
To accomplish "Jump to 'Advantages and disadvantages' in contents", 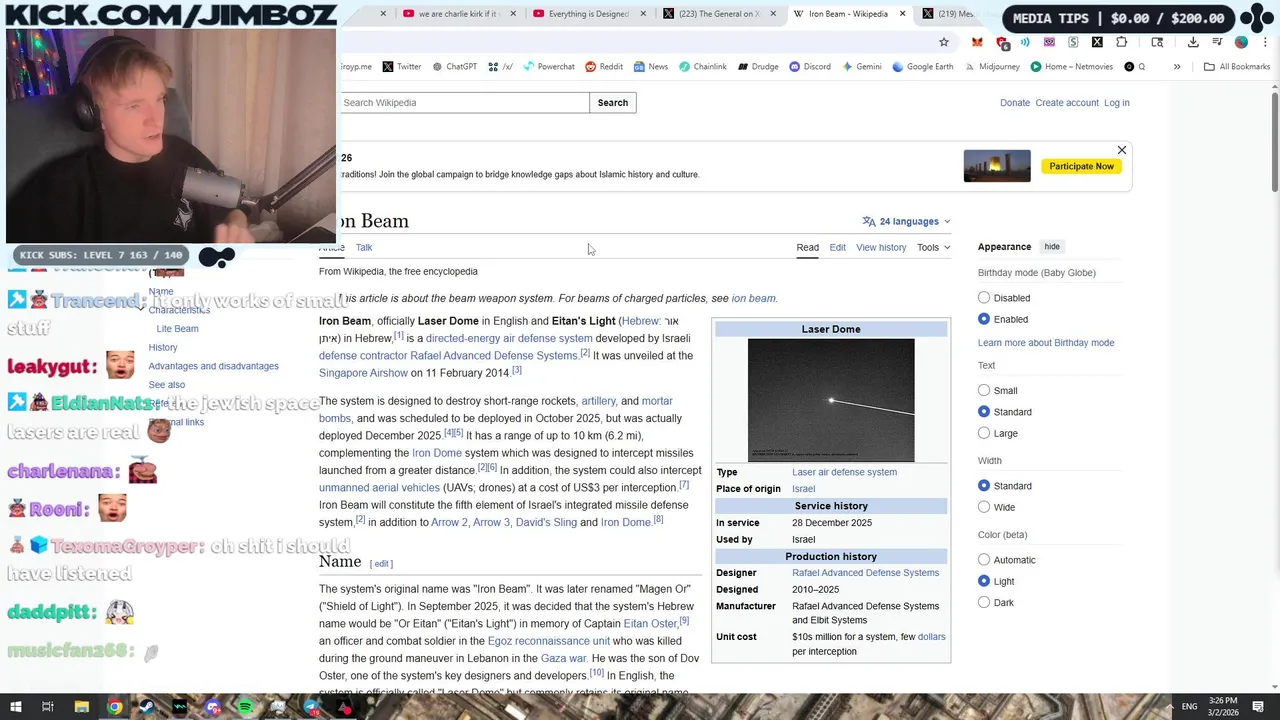I will pos(213,366).
